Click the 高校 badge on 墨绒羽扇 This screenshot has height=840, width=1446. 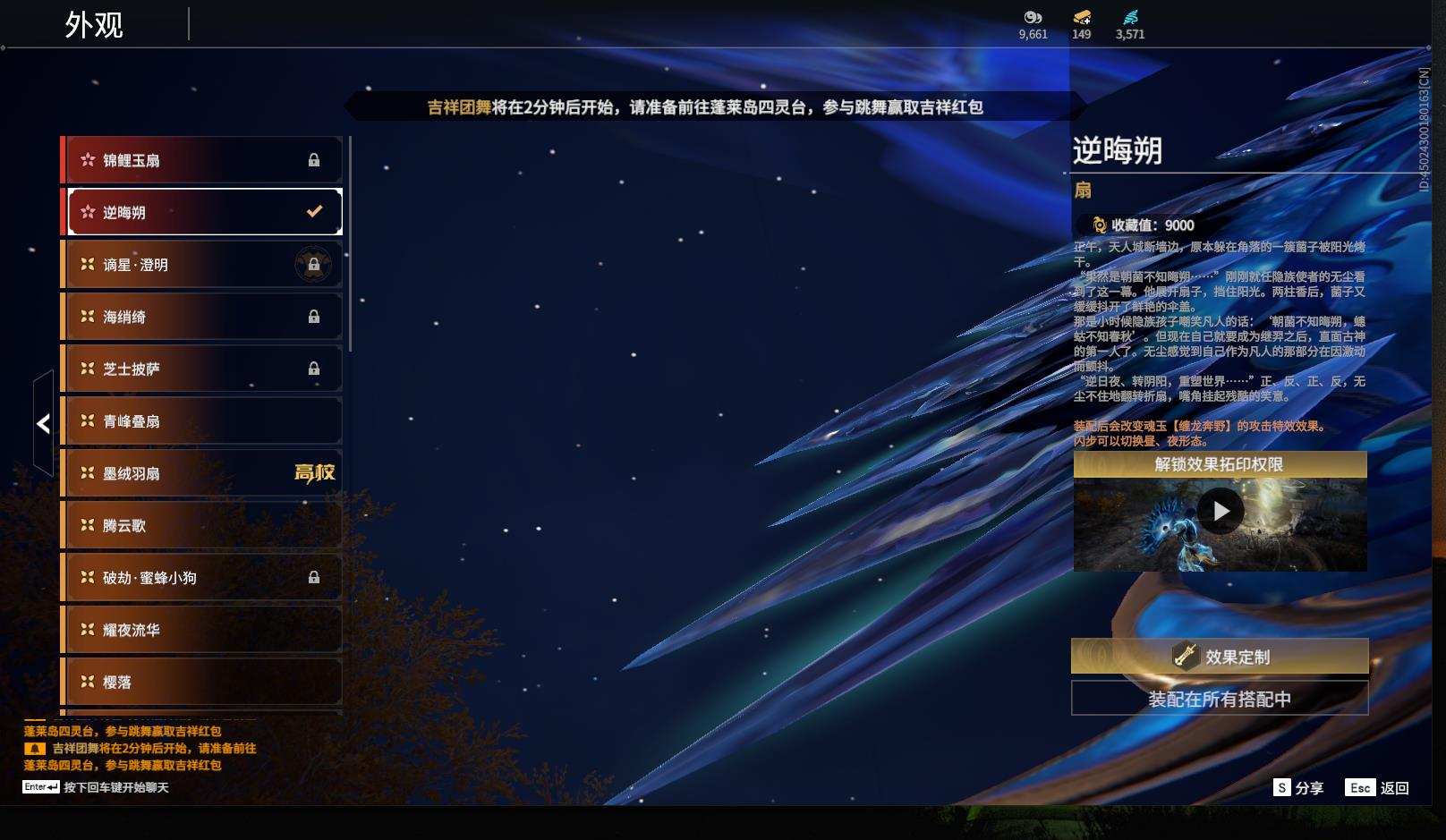click(x=315, y=472)
